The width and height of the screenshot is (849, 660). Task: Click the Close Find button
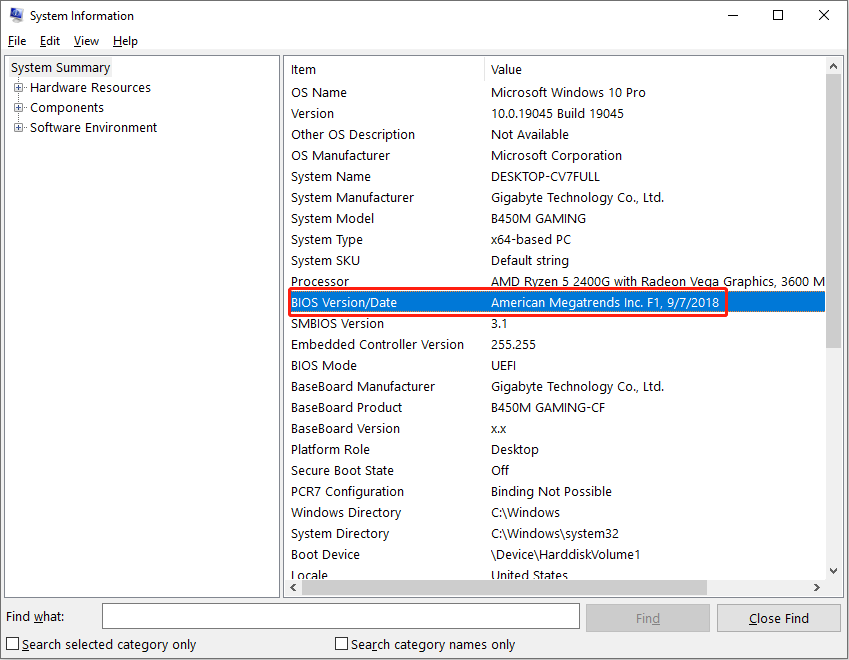(x=778, y=616)
